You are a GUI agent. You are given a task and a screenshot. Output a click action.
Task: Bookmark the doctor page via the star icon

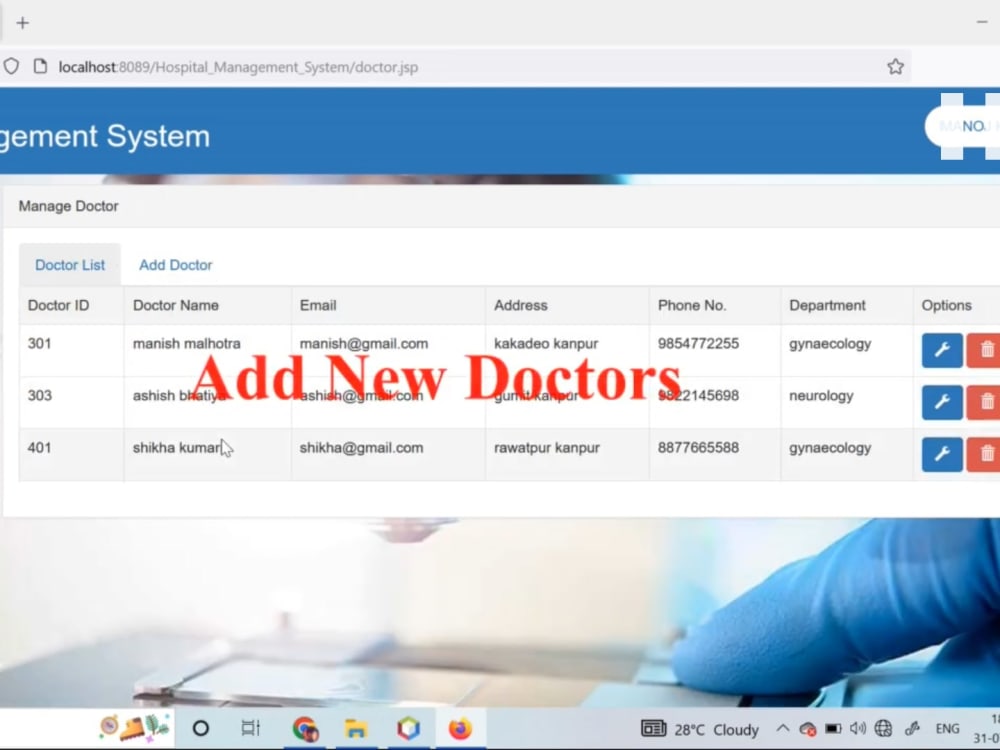click(895, 66)
